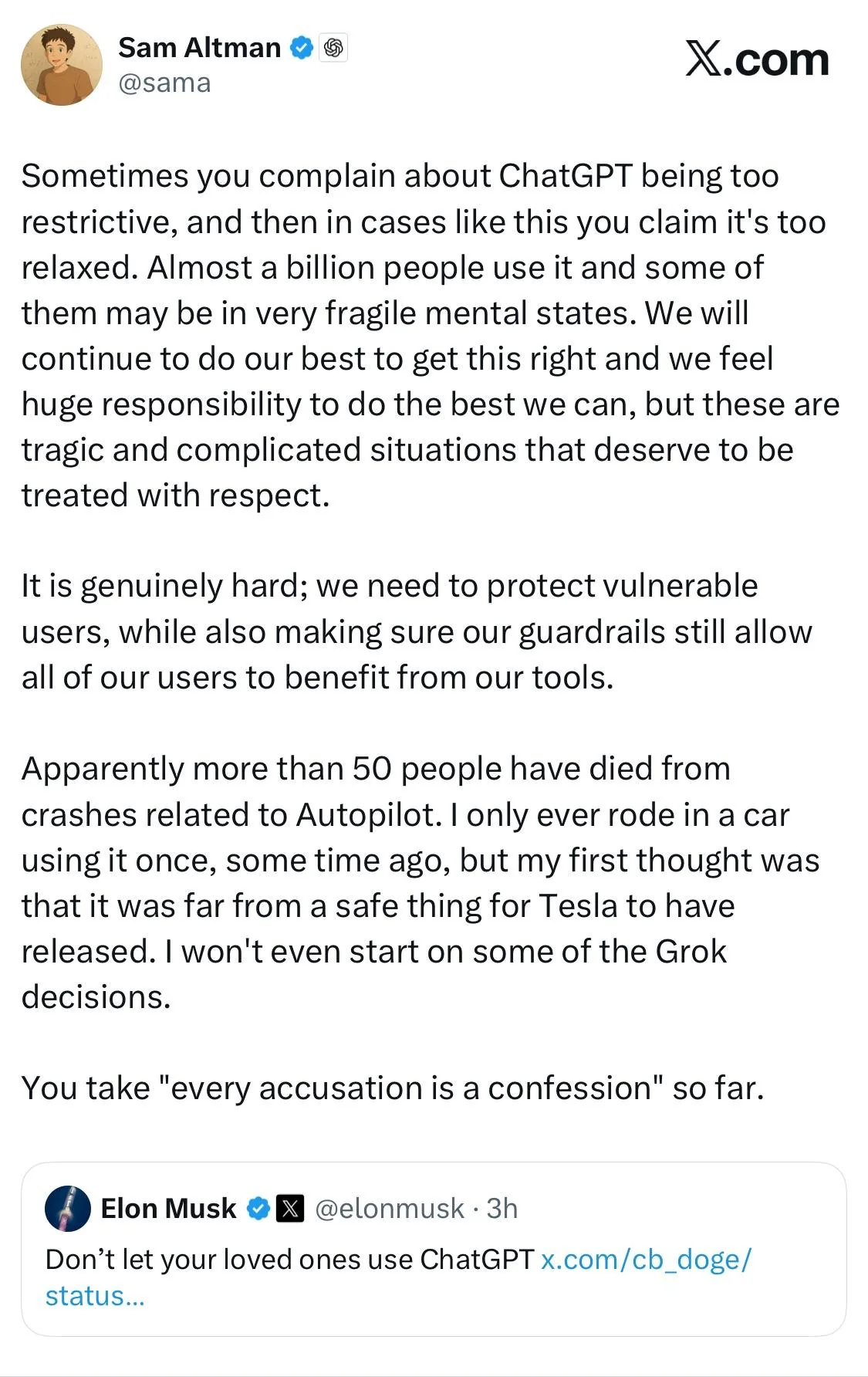Open the @sama handle link
The height and width of the screenshot is (1377, 868).
pos(164,83)
